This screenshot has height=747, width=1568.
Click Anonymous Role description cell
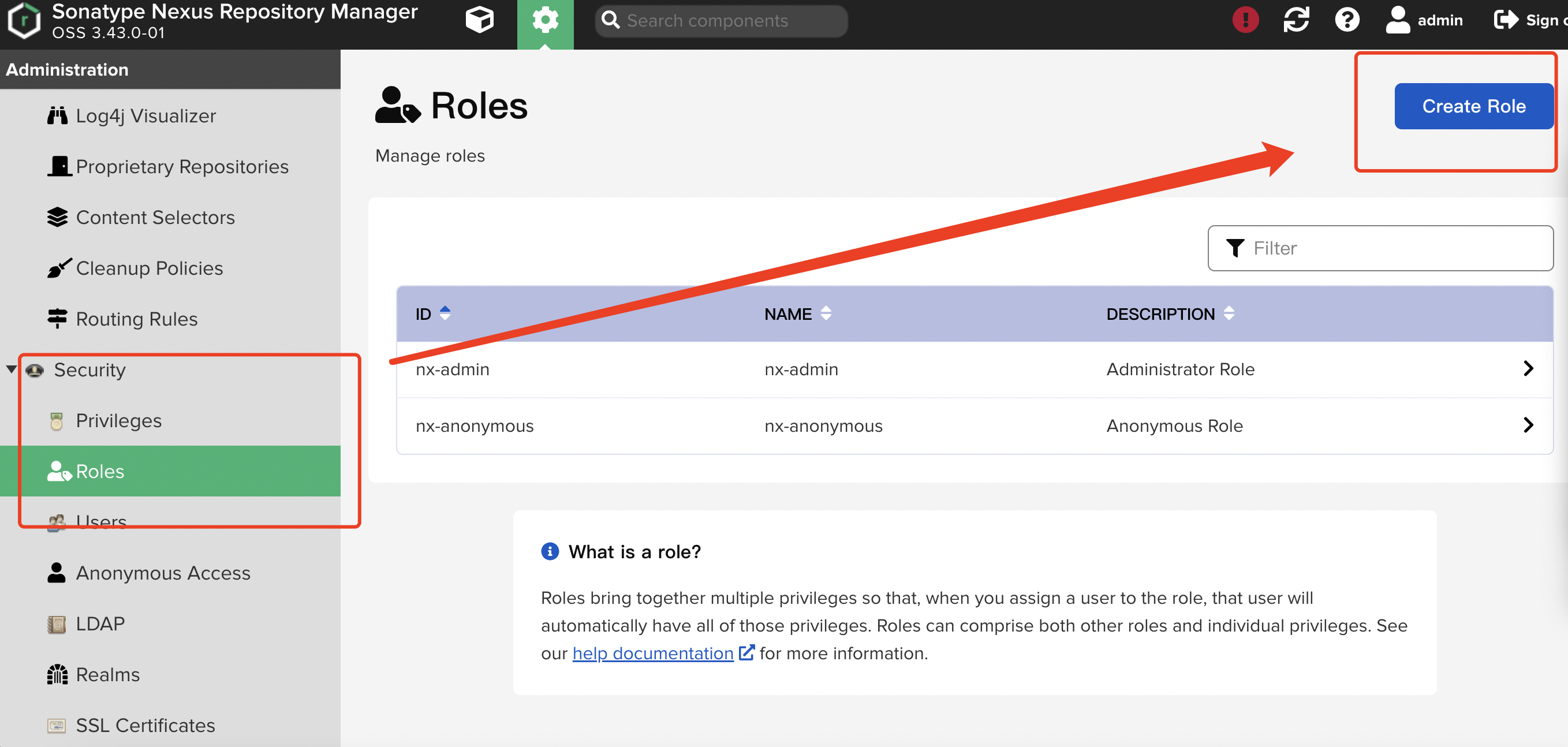(x=1174, y=425)
